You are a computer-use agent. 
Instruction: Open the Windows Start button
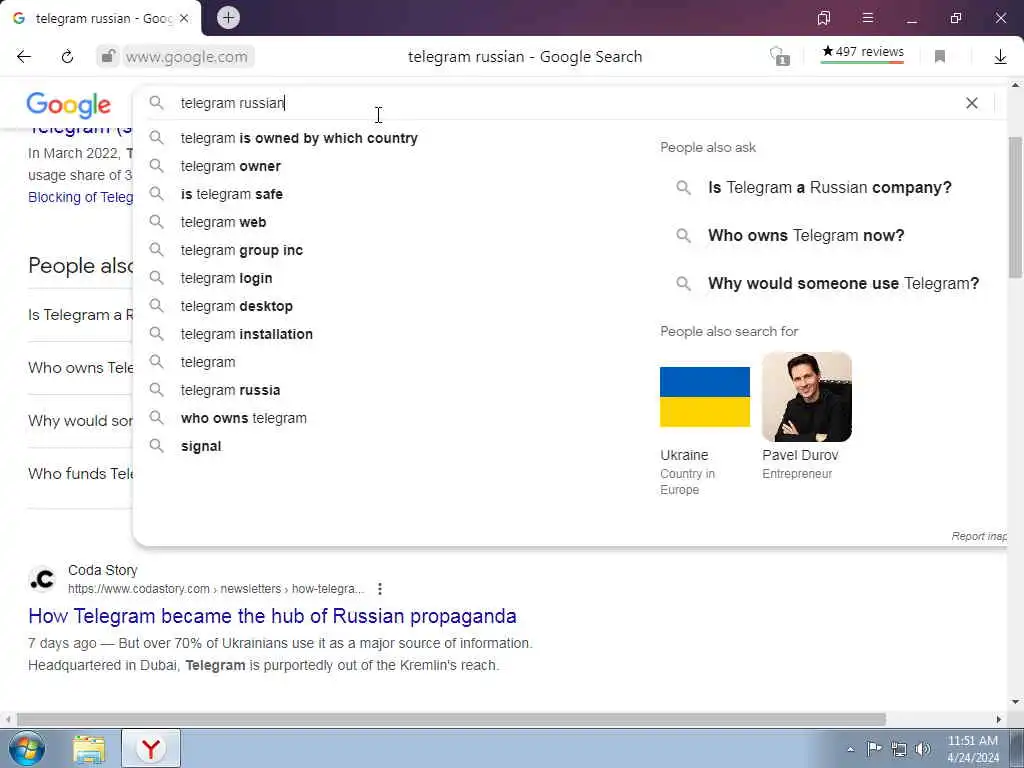tap(26, 748)
